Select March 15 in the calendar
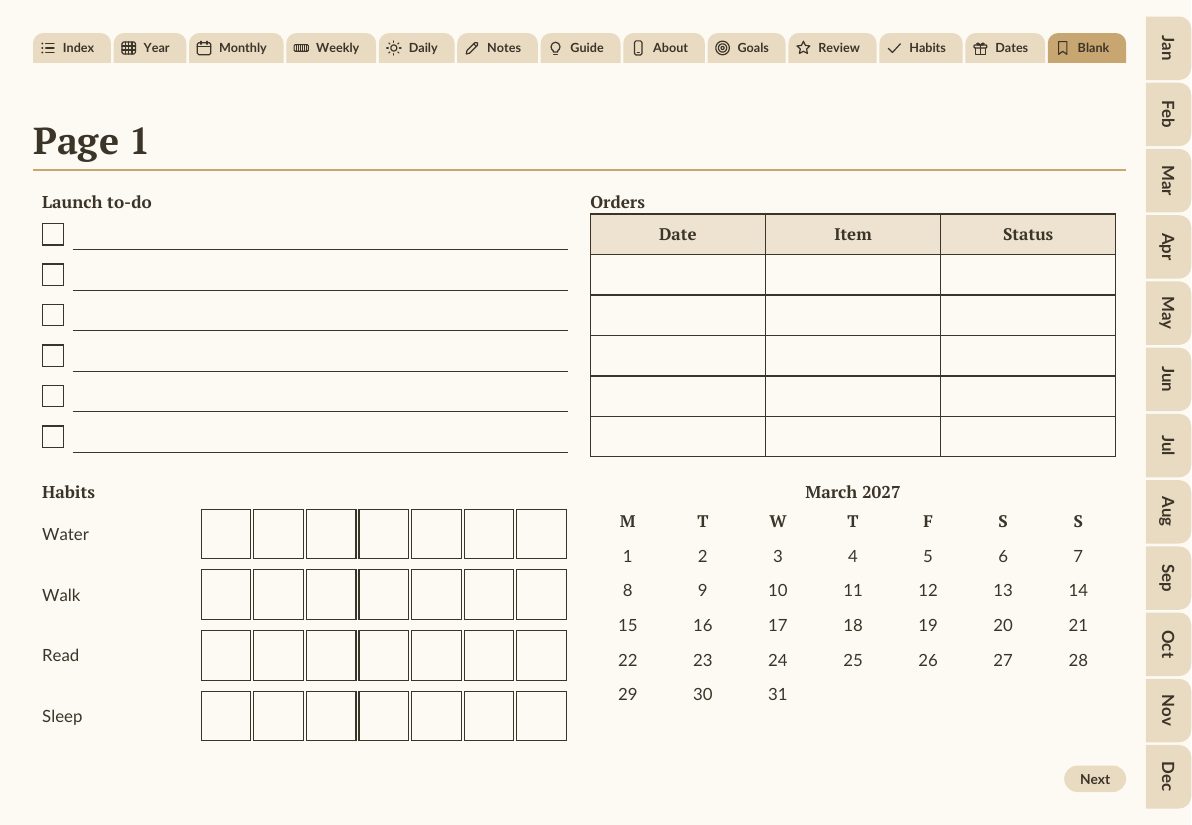The height and width of the screenshot is (825, 1192). (627, 625)
